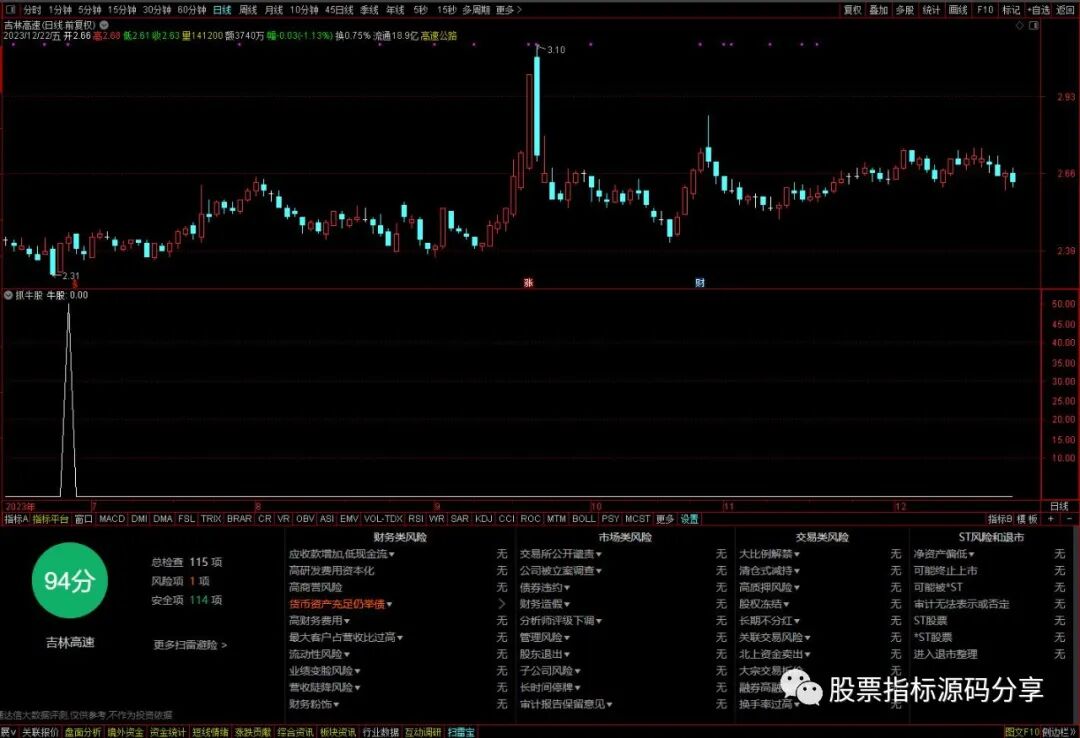This screenshot has height=738, width=1080.
Task: Open the arrow next to 货币资产充足仍举债
Action: pos(501,604)
